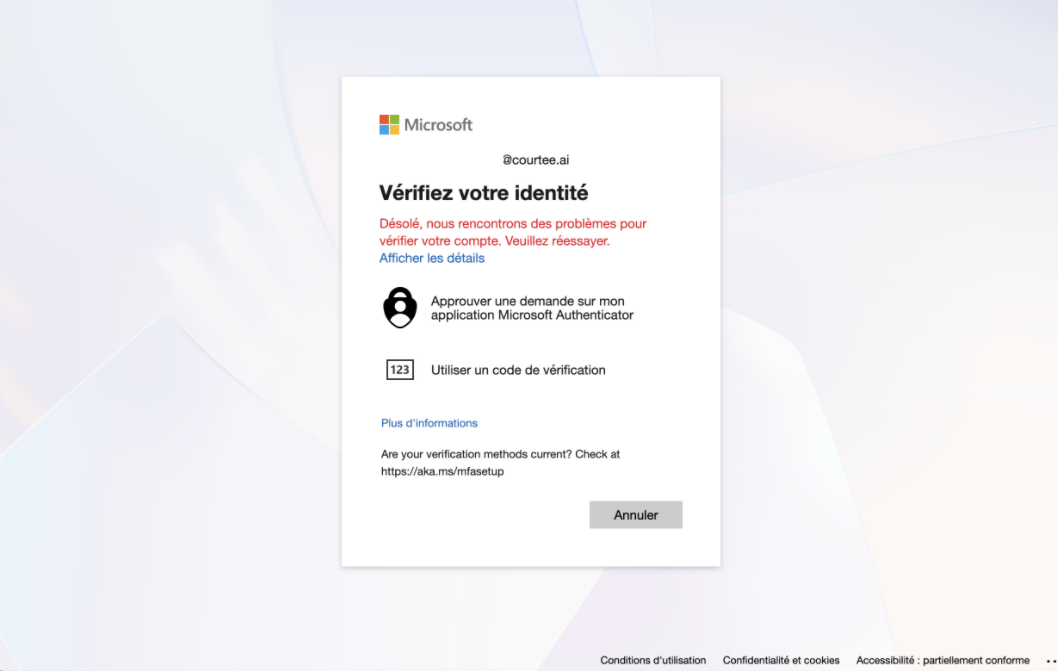Click the https://aka.ms/mfasetup URL text

click(x=442, y=471)
